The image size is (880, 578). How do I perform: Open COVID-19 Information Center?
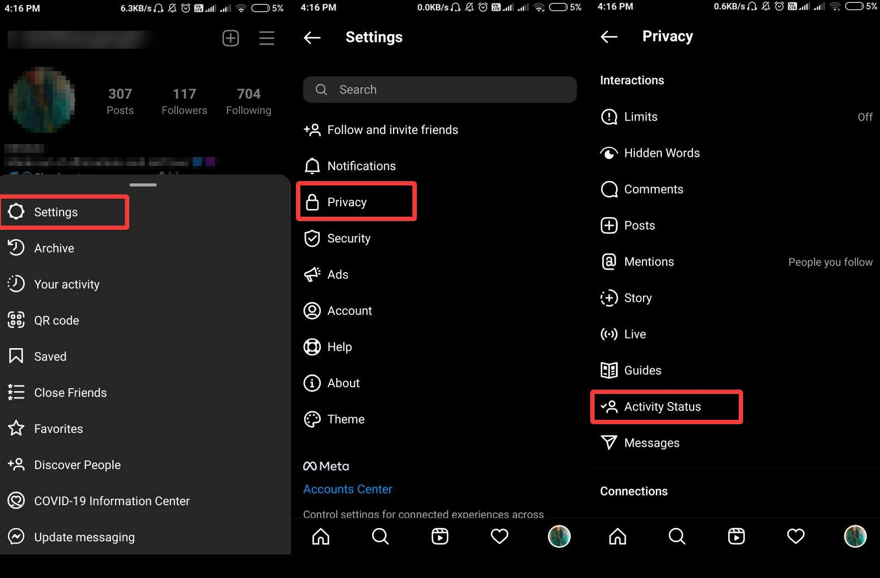(145, 501)
